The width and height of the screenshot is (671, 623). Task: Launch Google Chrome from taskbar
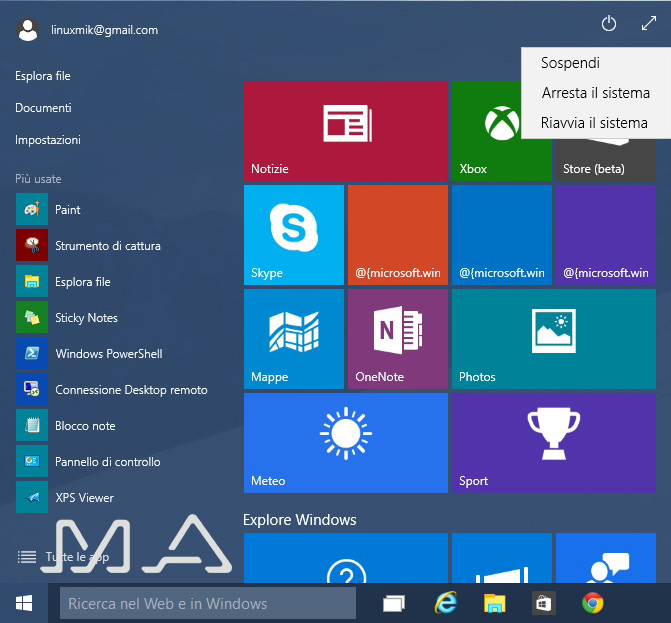click(593, 603)
